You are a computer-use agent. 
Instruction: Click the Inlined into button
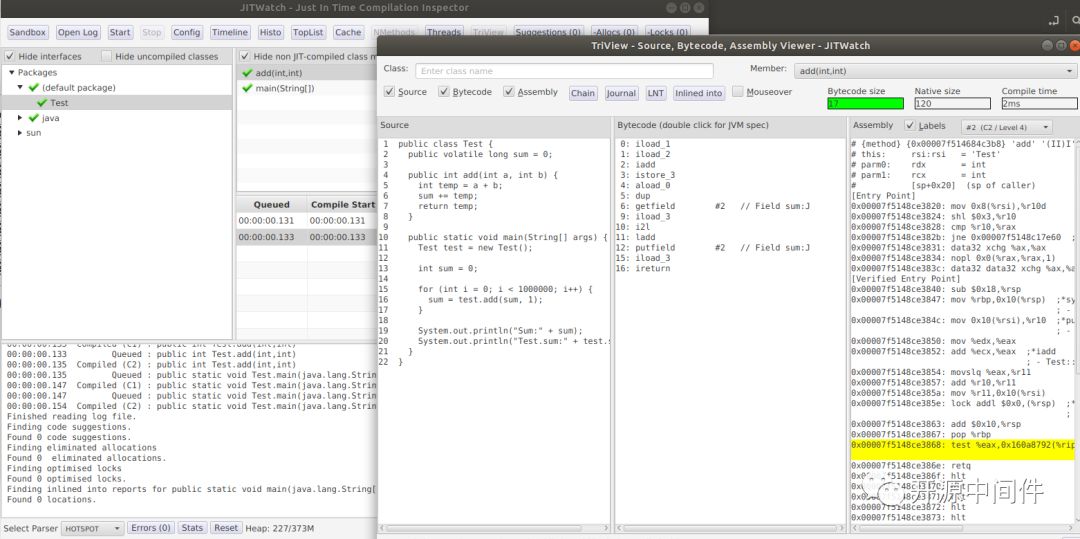point(698,93)
